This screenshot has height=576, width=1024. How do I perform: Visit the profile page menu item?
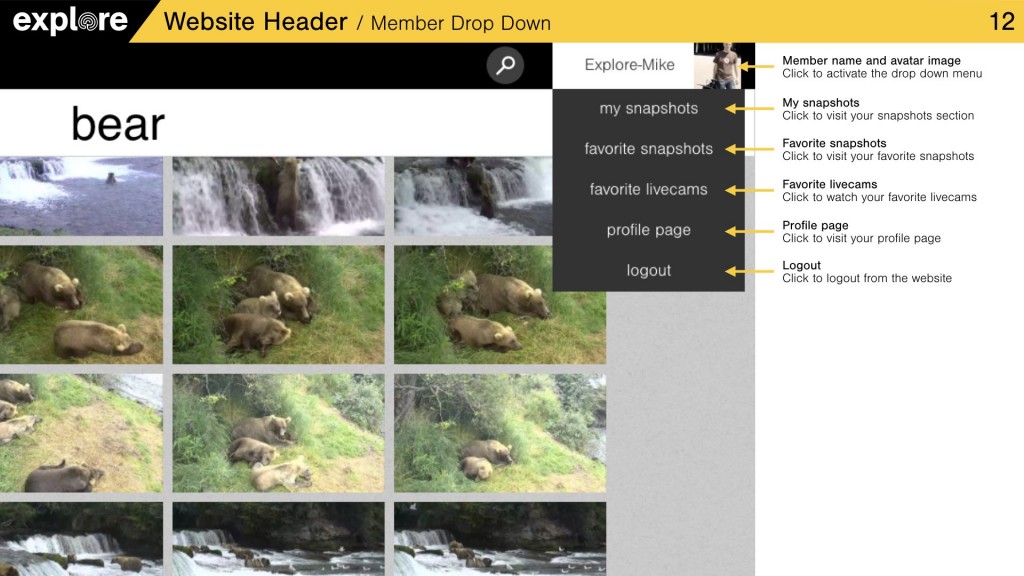click(648, 230)
